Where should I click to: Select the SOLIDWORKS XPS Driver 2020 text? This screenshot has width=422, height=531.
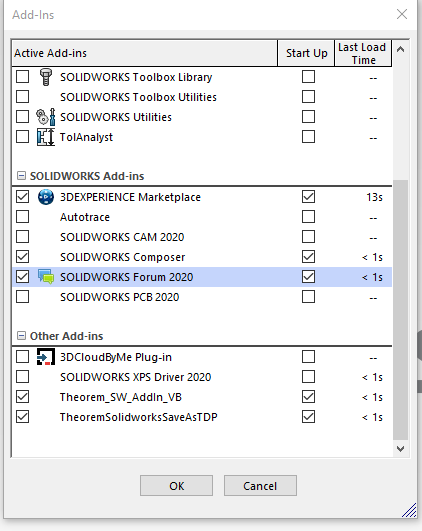coord(135,377)
